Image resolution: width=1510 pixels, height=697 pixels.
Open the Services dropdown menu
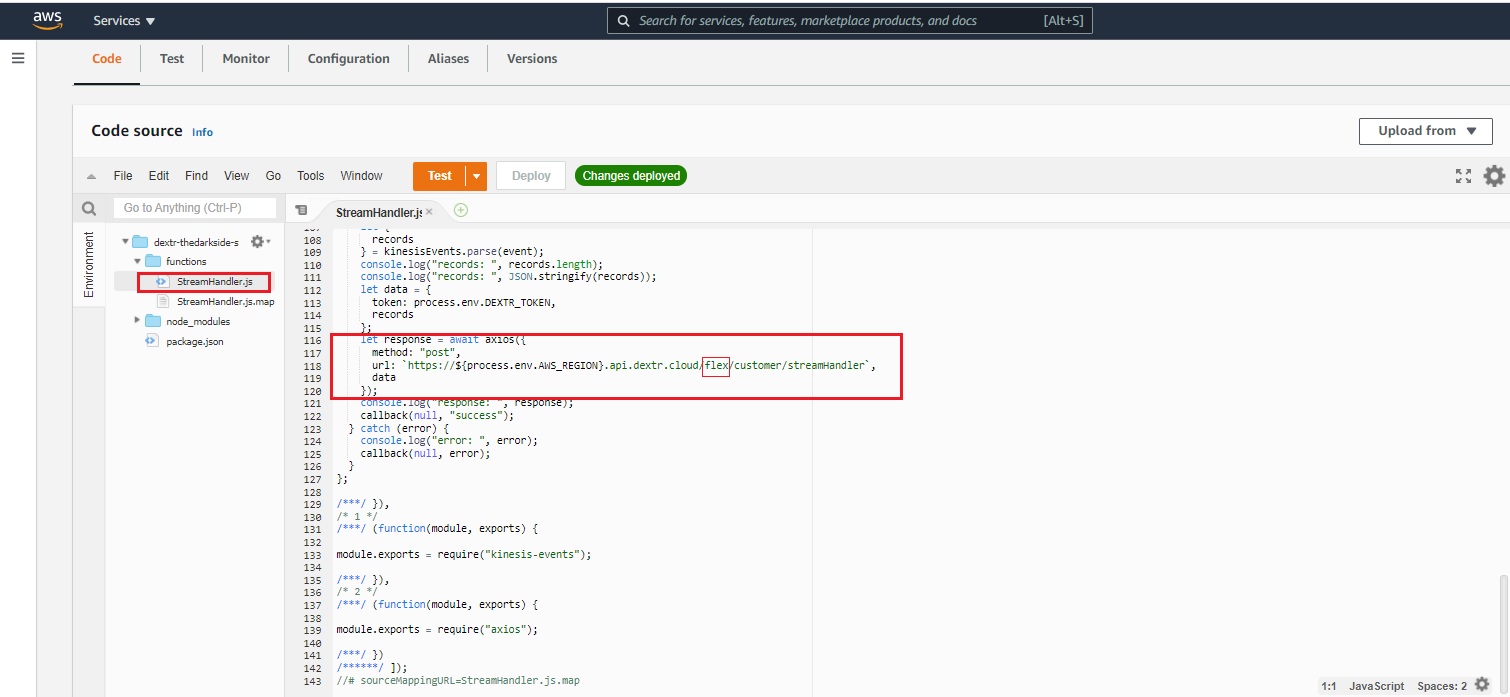124,20
